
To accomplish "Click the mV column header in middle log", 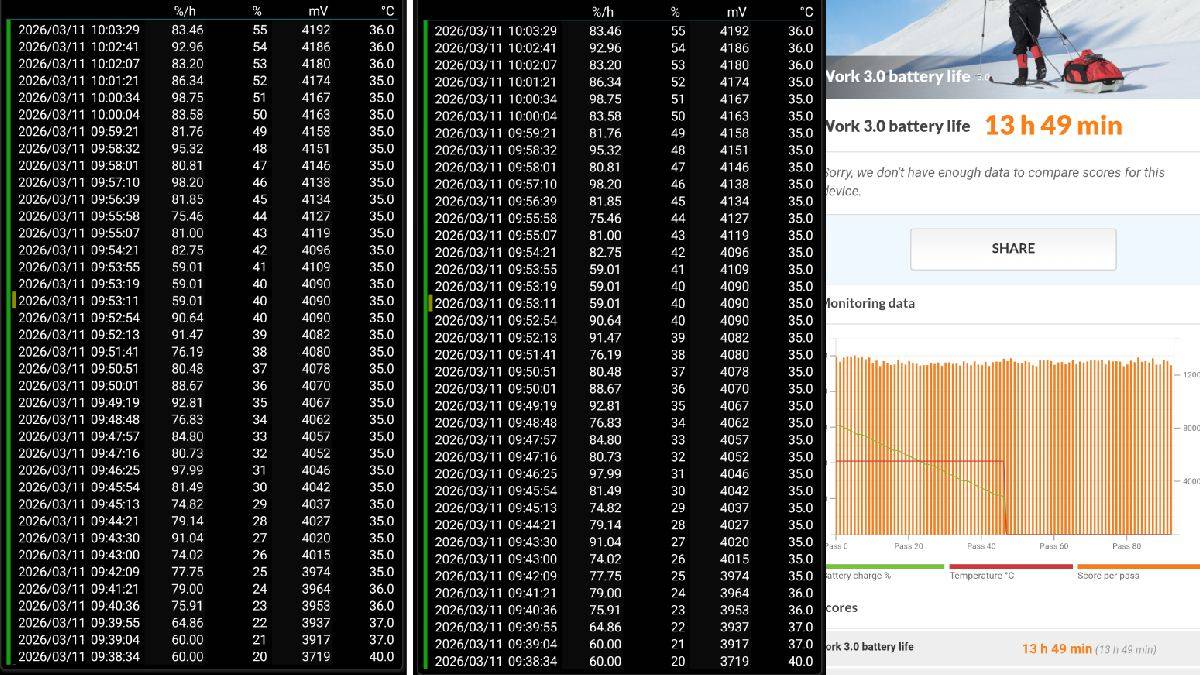I will pos(736,12).
